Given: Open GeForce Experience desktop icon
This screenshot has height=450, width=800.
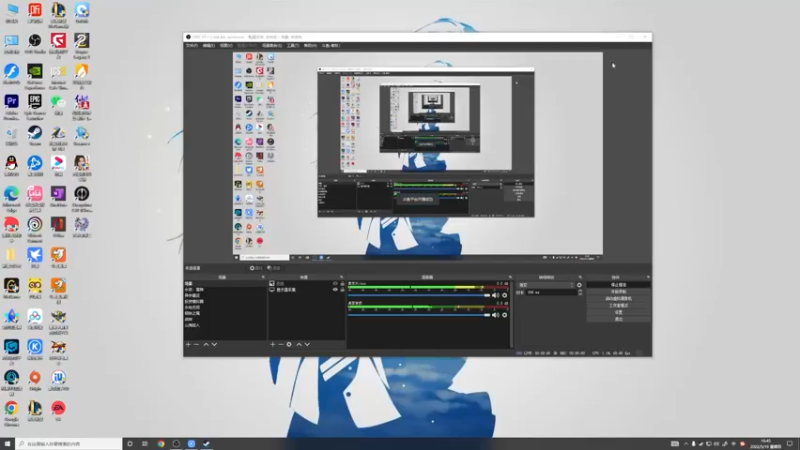Looking at the screenshot, I should (35, 77).
